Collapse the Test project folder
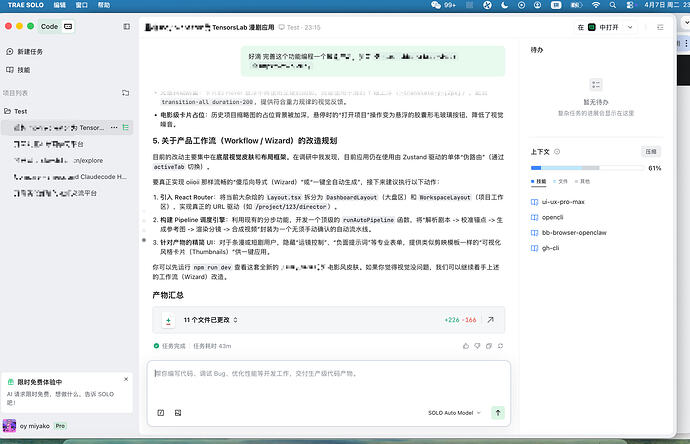690x444 pixels. [16, 111]
